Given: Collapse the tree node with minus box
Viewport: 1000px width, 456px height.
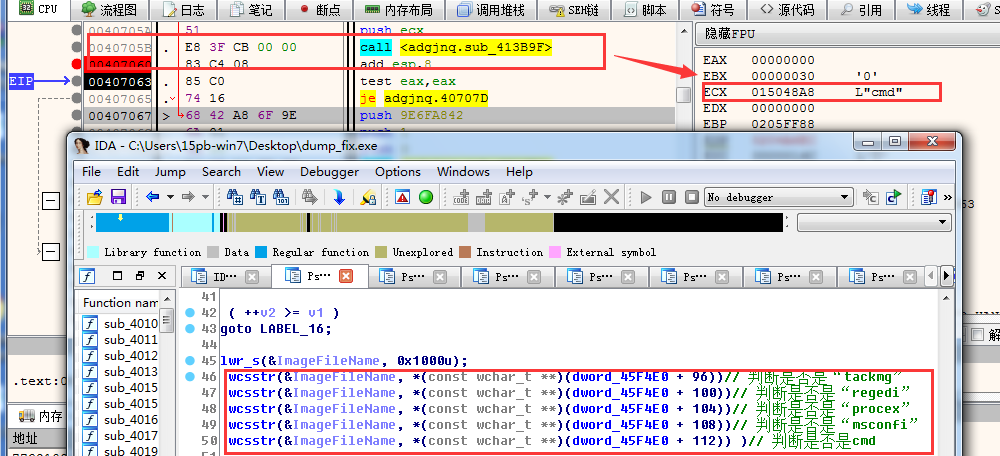Looking at the screenshot, I should pyautogui.click(x=50, y=203).
